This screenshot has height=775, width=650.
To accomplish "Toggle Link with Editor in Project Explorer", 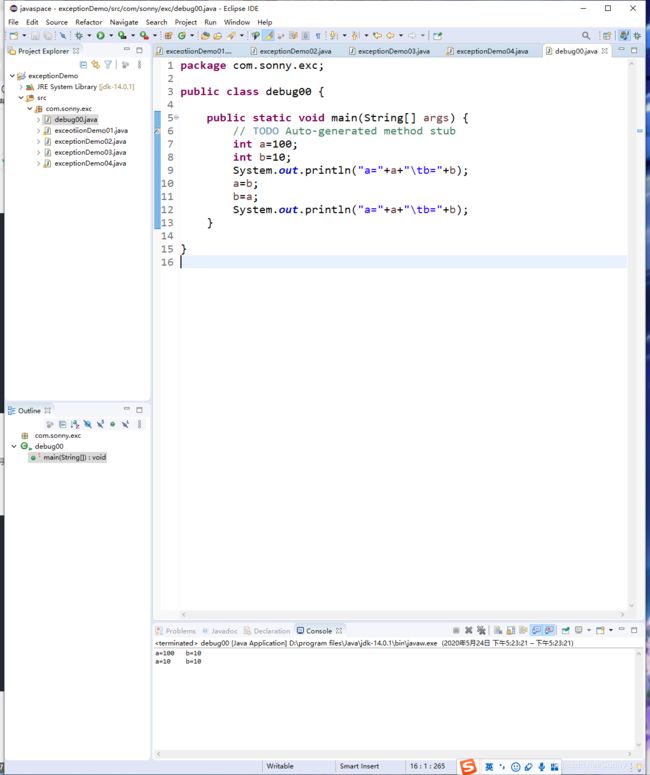I will click(95, 65).
